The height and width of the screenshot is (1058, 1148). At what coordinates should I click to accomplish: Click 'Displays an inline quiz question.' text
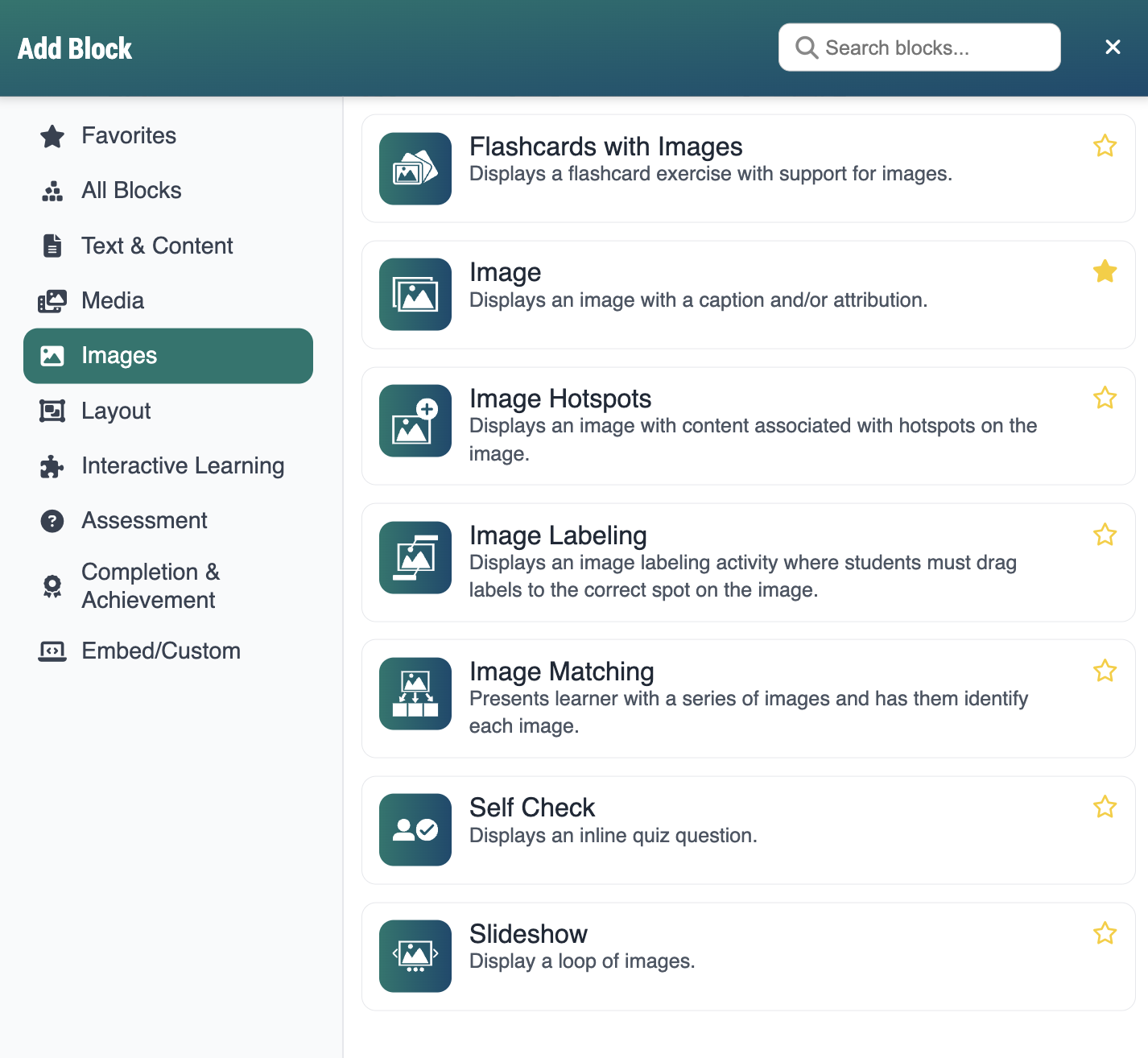613,836
